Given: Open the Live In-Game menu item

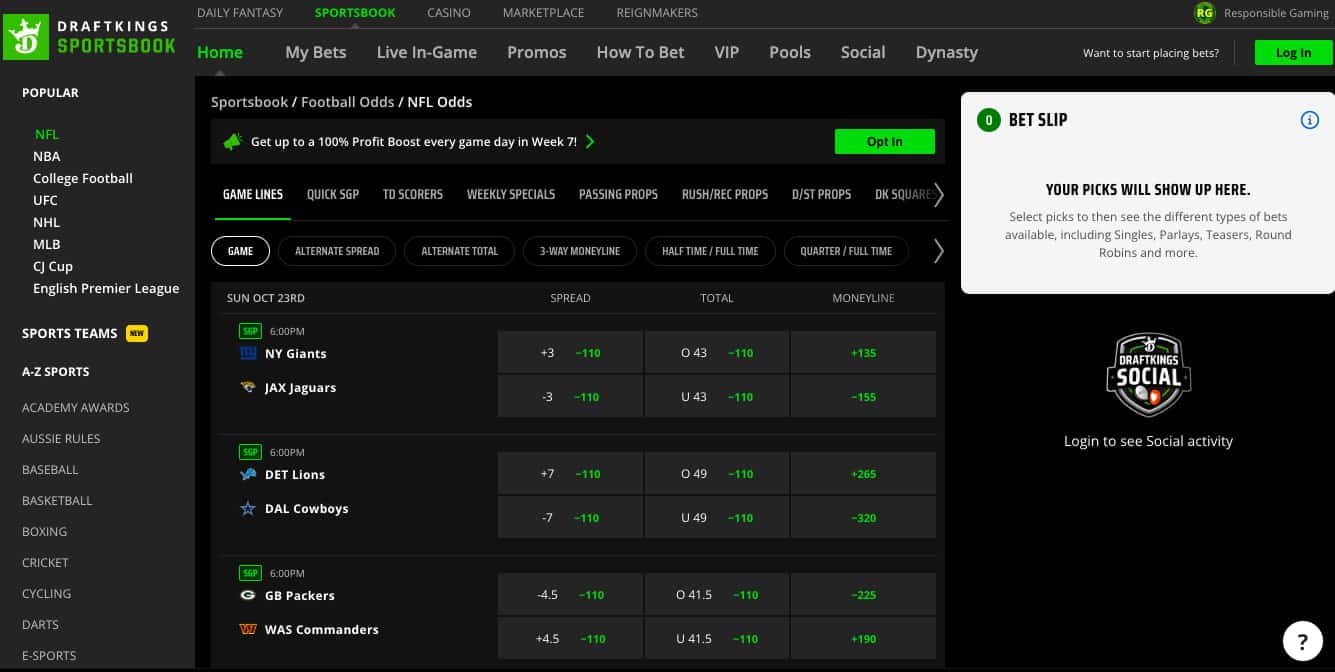Looking at the screenshot, I should point(426,52).
